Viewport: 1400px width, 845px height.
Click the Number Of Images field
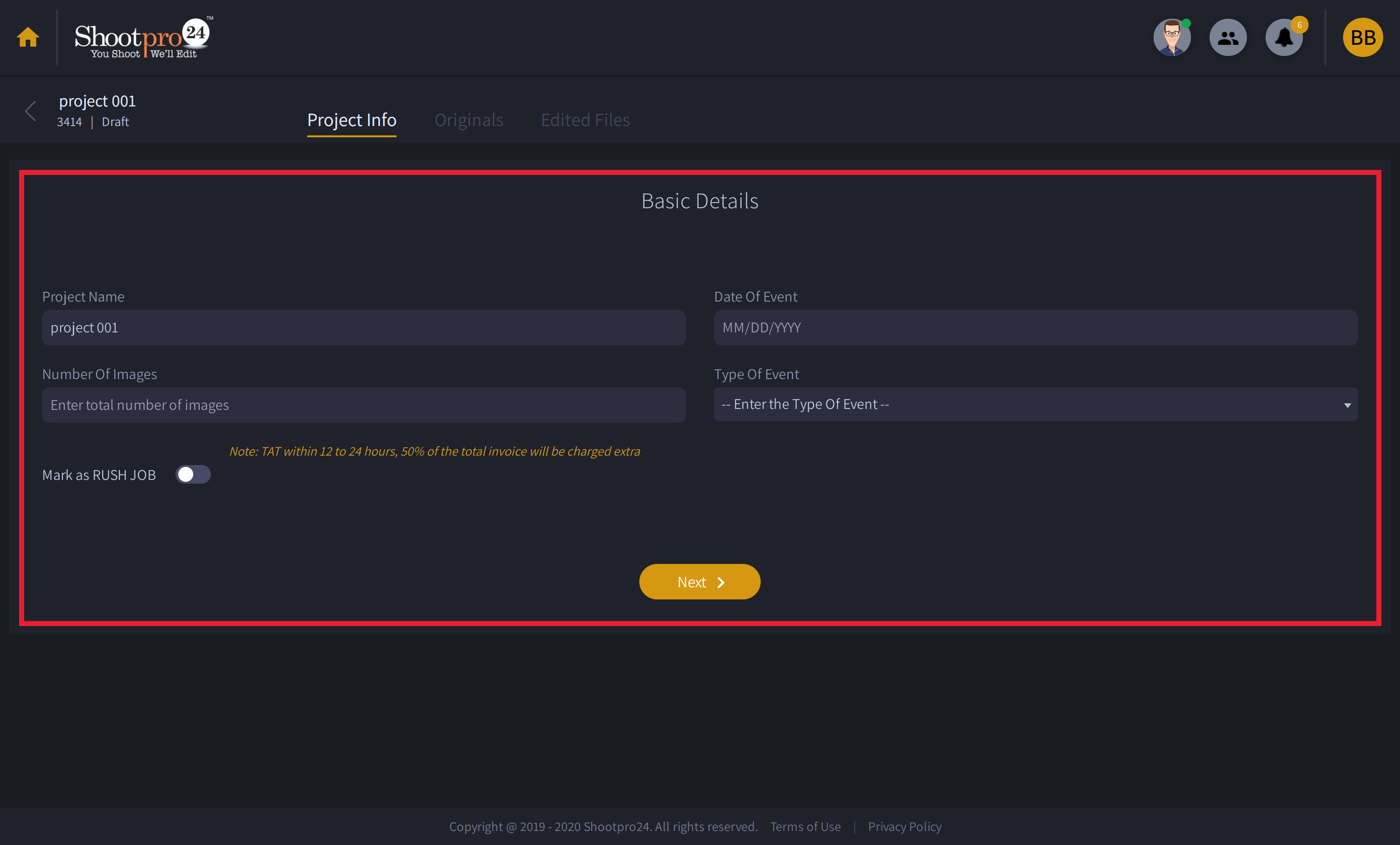pos(364,405)
